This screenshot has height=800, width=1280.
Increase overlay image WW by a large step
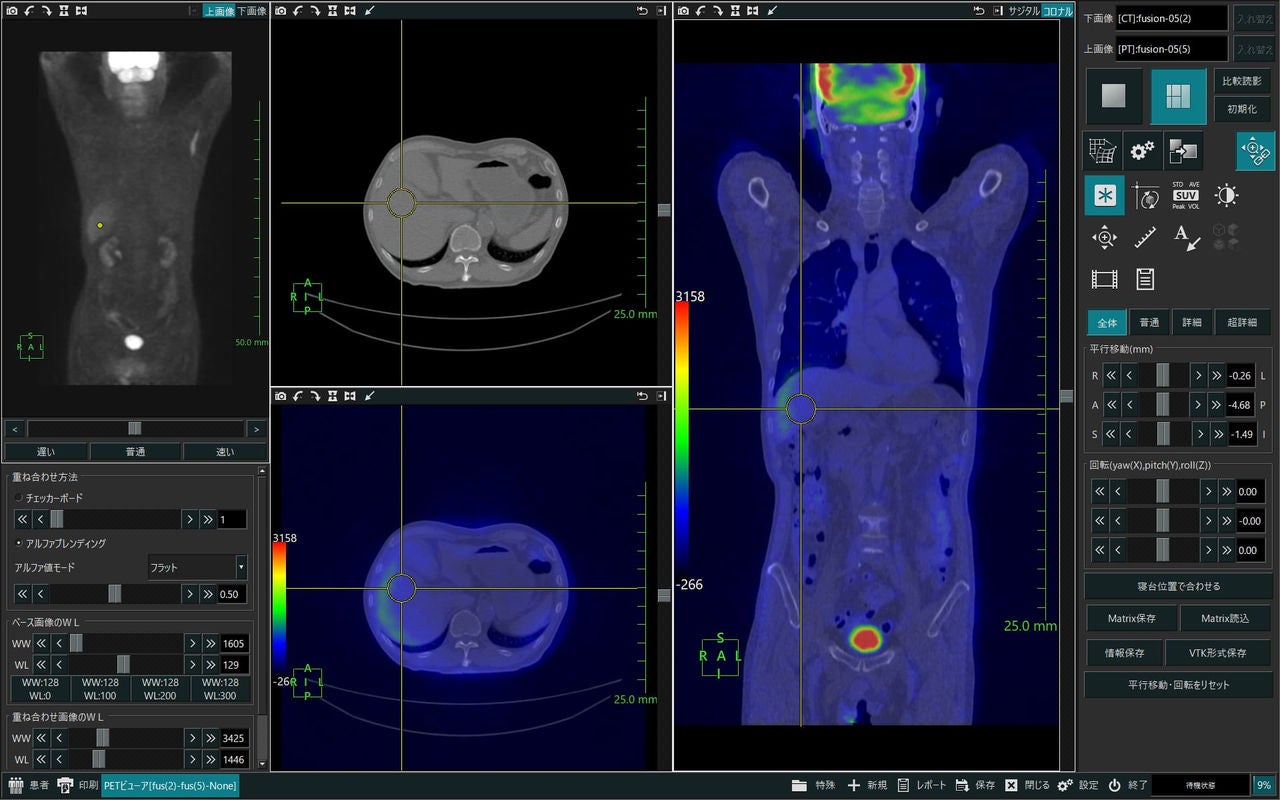pos(209,738)
